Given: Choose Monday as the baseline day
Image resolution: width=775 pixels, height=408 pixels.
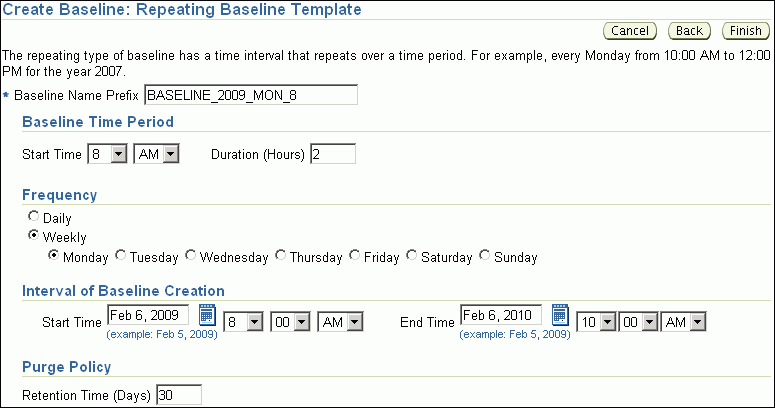Looking at the screenshot, I should [55, 257].
